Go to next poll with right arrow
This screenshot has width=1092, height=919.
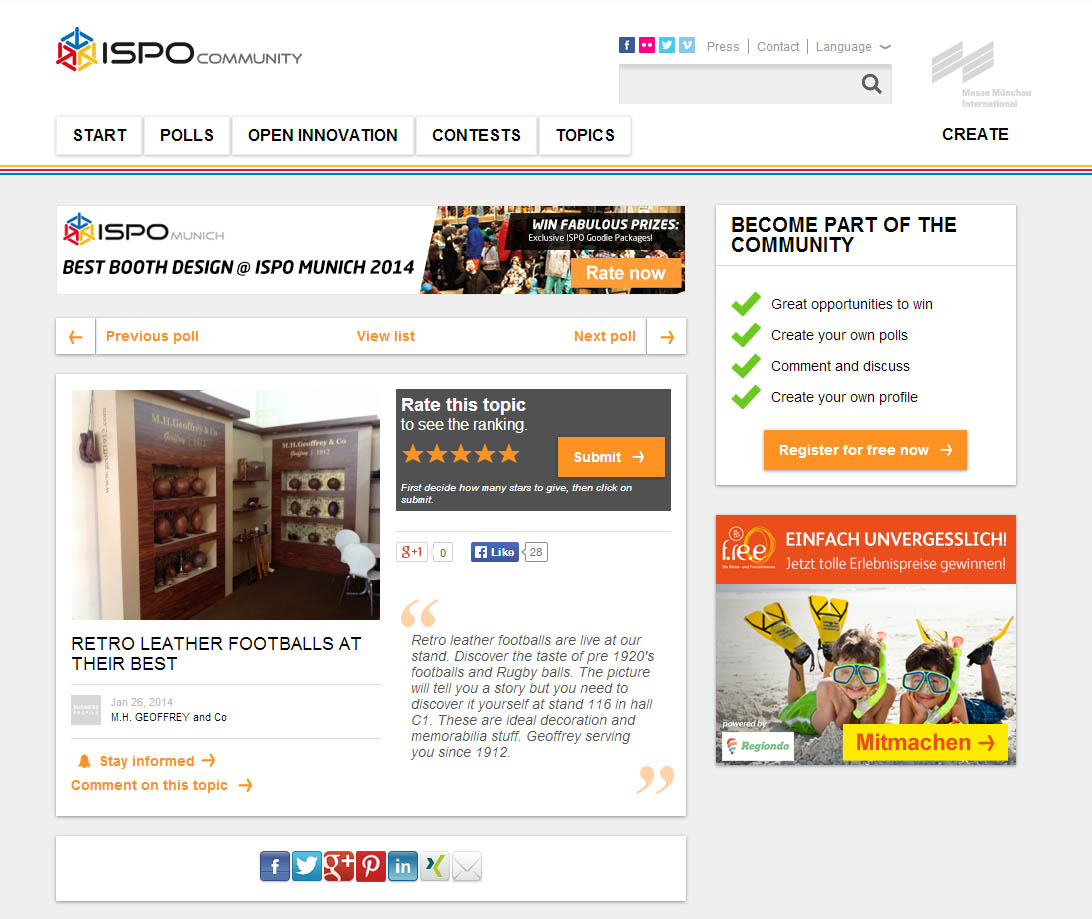coord(666,337)
